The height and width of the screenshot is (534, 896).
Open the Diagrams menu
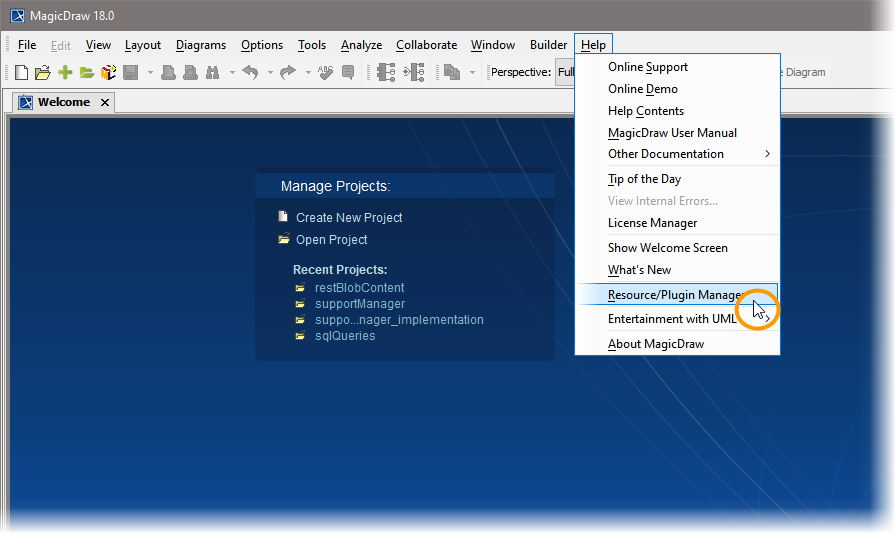(201, 45)
